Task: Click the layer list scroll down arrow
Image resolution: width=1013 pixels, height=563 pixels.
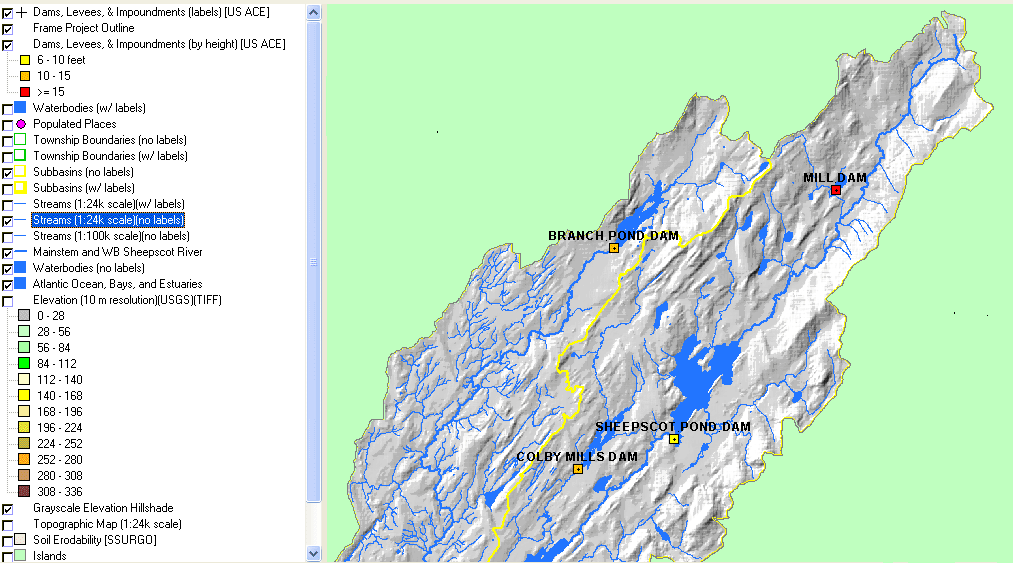Action: 313,553
